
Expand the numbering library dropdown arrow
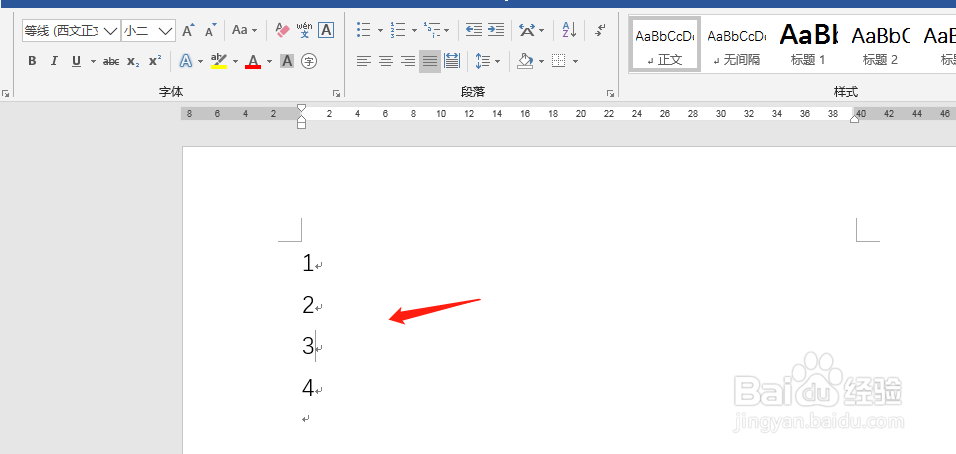click(x=415, y=30)
